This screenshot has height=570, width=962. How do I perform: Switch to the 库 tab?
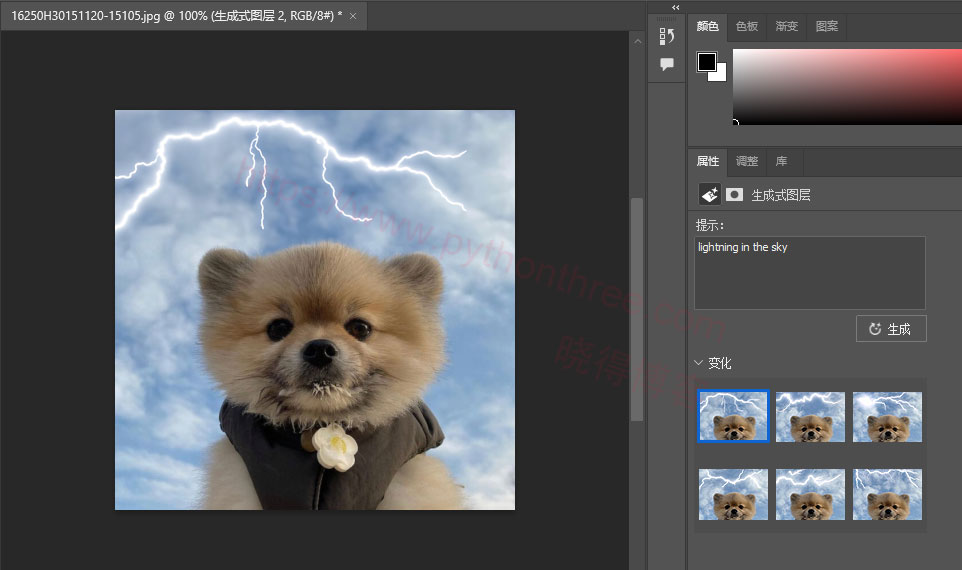pyautogui.click(x=781, y=161)
